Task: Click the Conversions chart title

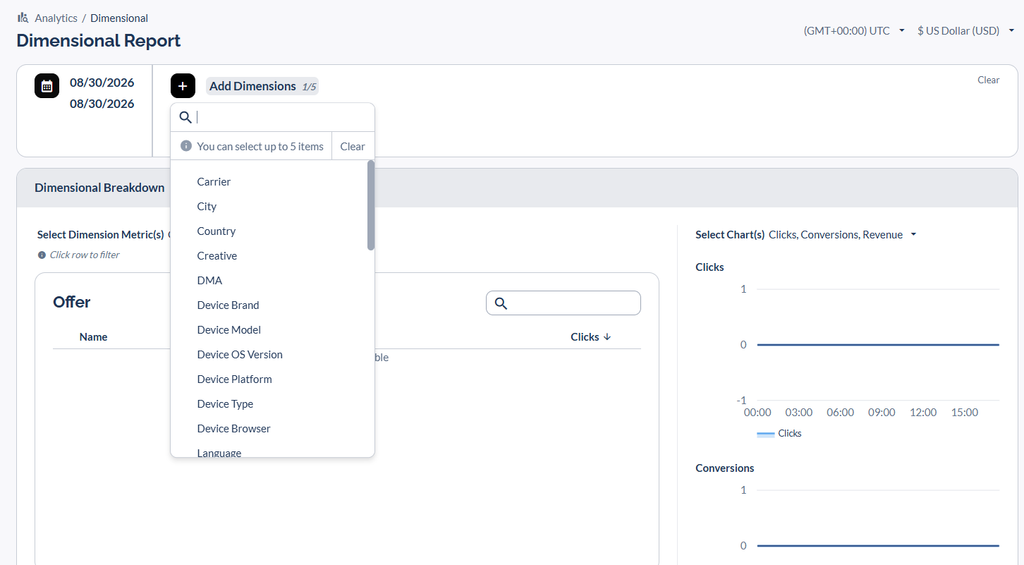Action: tap(724, 468)
